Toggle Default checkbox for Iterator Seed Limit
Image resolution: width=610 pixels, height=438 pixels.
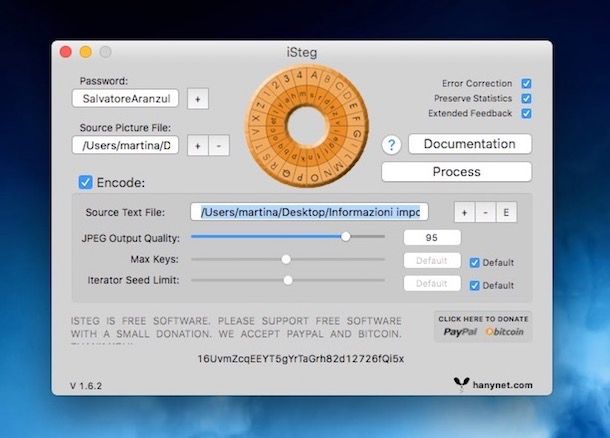pyautogui.click(x=474, y=285)
